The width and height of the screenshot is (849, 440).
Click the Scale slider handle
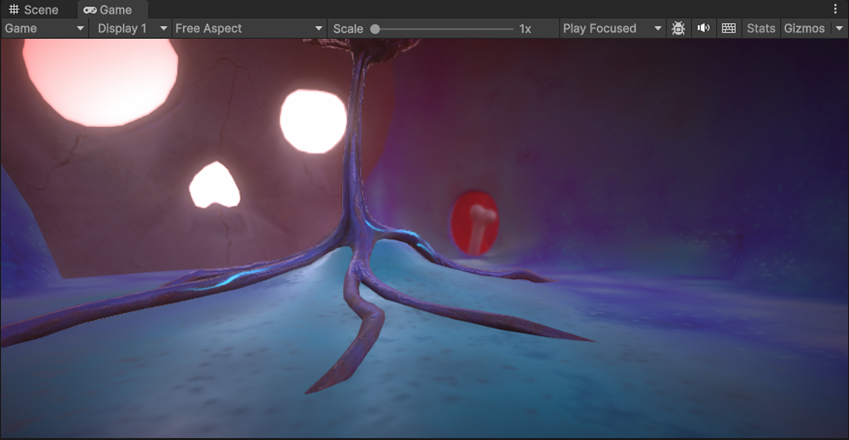pyautogui.click(x=375, y=29)
